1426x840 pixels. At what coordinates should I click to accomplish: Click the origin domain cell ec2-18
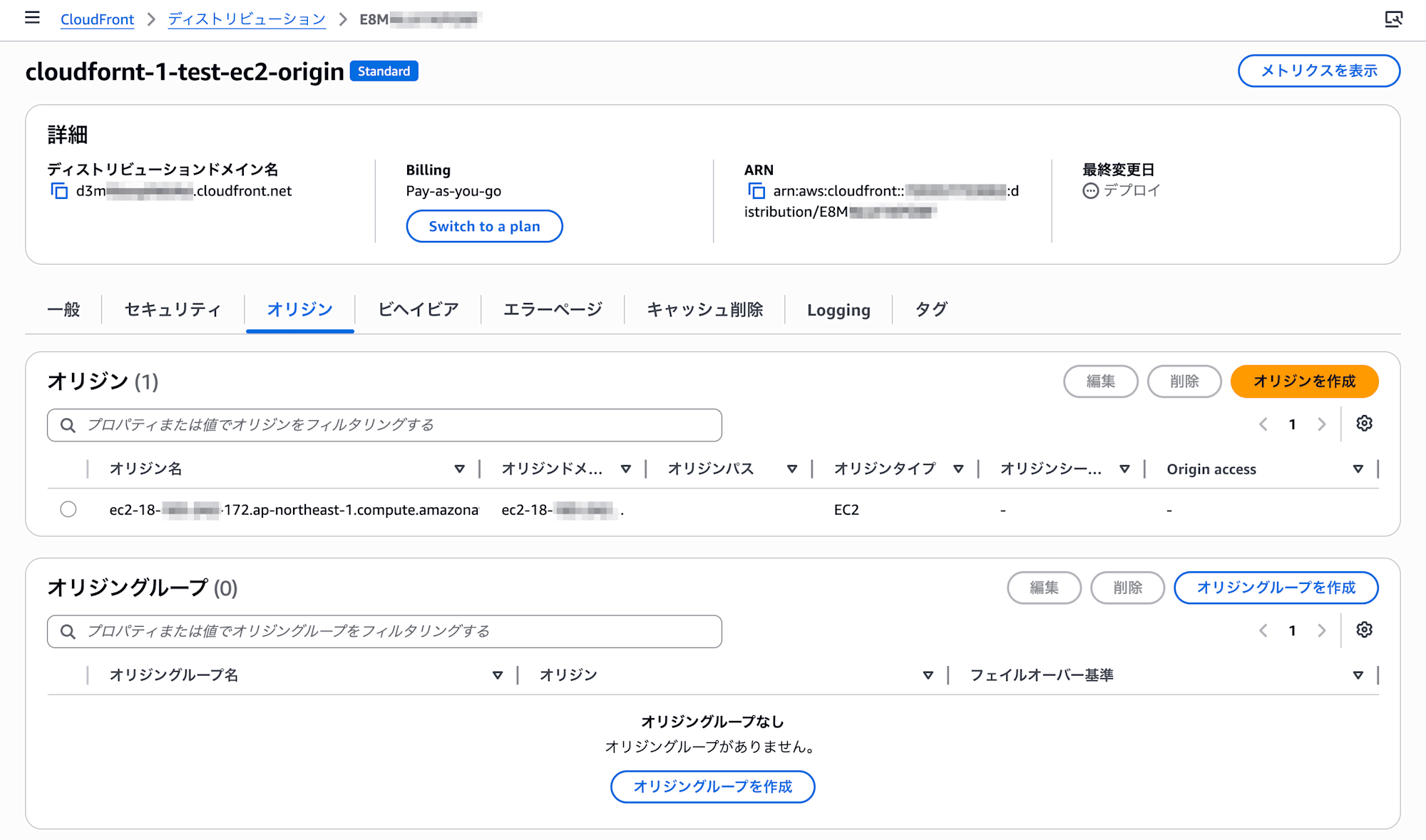563,510
